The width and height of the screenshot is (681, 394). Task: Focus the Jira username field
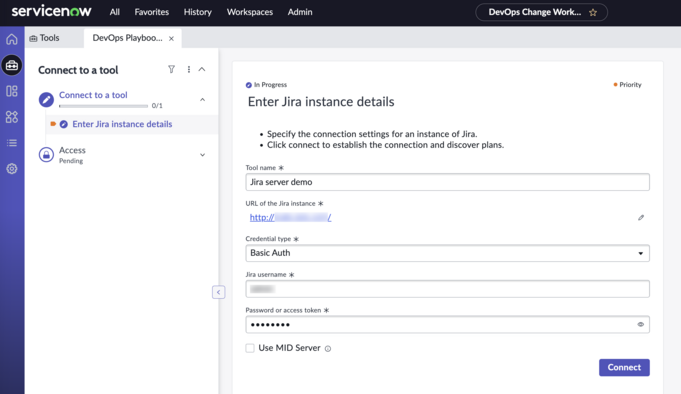click(447, 289)
